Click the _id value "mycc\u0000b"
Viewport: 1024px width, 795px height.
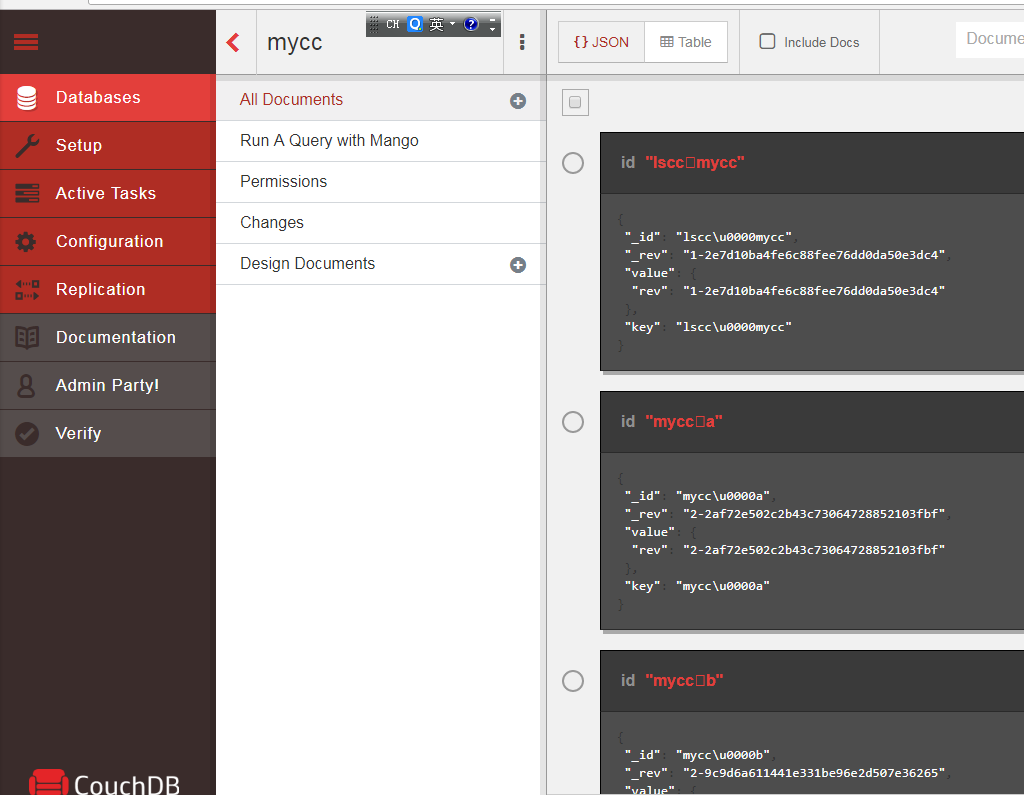723,755
